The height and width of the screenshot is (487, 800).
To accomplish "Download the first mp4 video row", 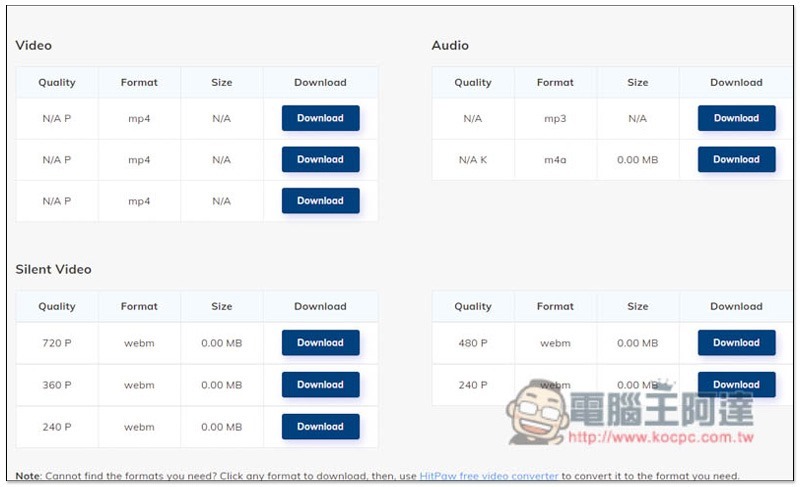I will [x=320, y=118].
